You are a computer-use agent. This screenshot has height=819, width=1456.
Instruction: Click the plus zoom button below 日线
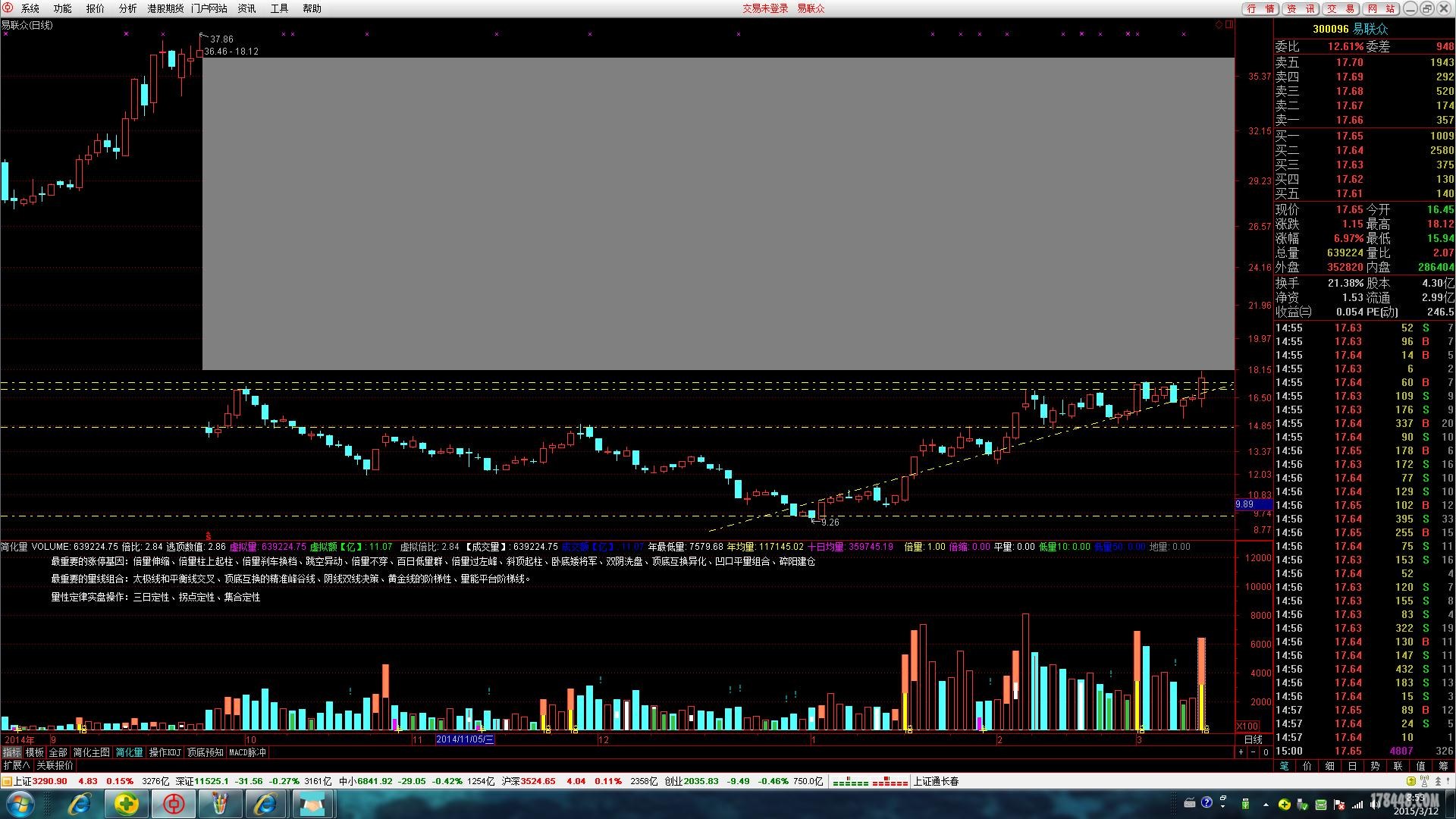click(x=1241, y=752)
